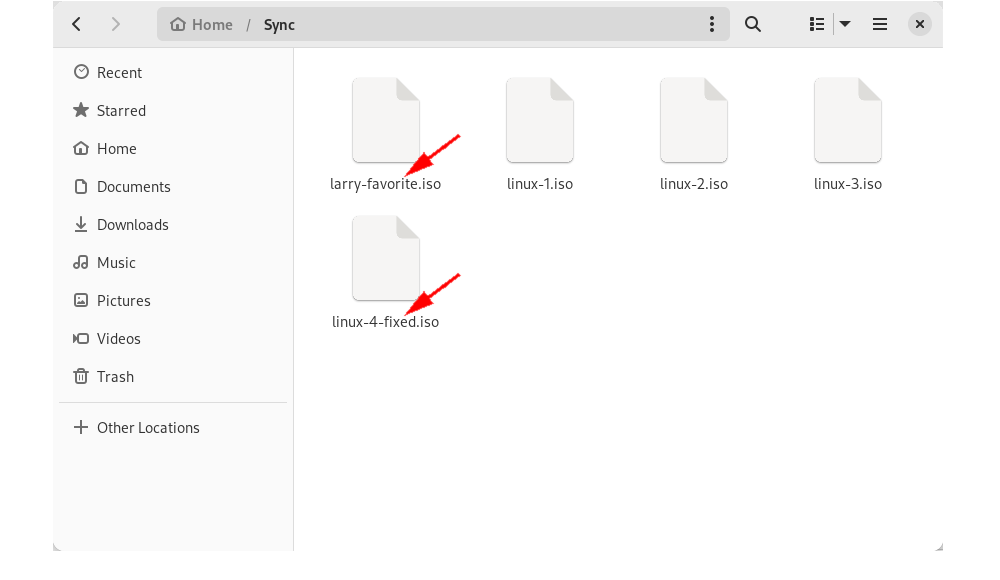
Task: Open the path bar three-dot menu
Action: click(712, 24)
